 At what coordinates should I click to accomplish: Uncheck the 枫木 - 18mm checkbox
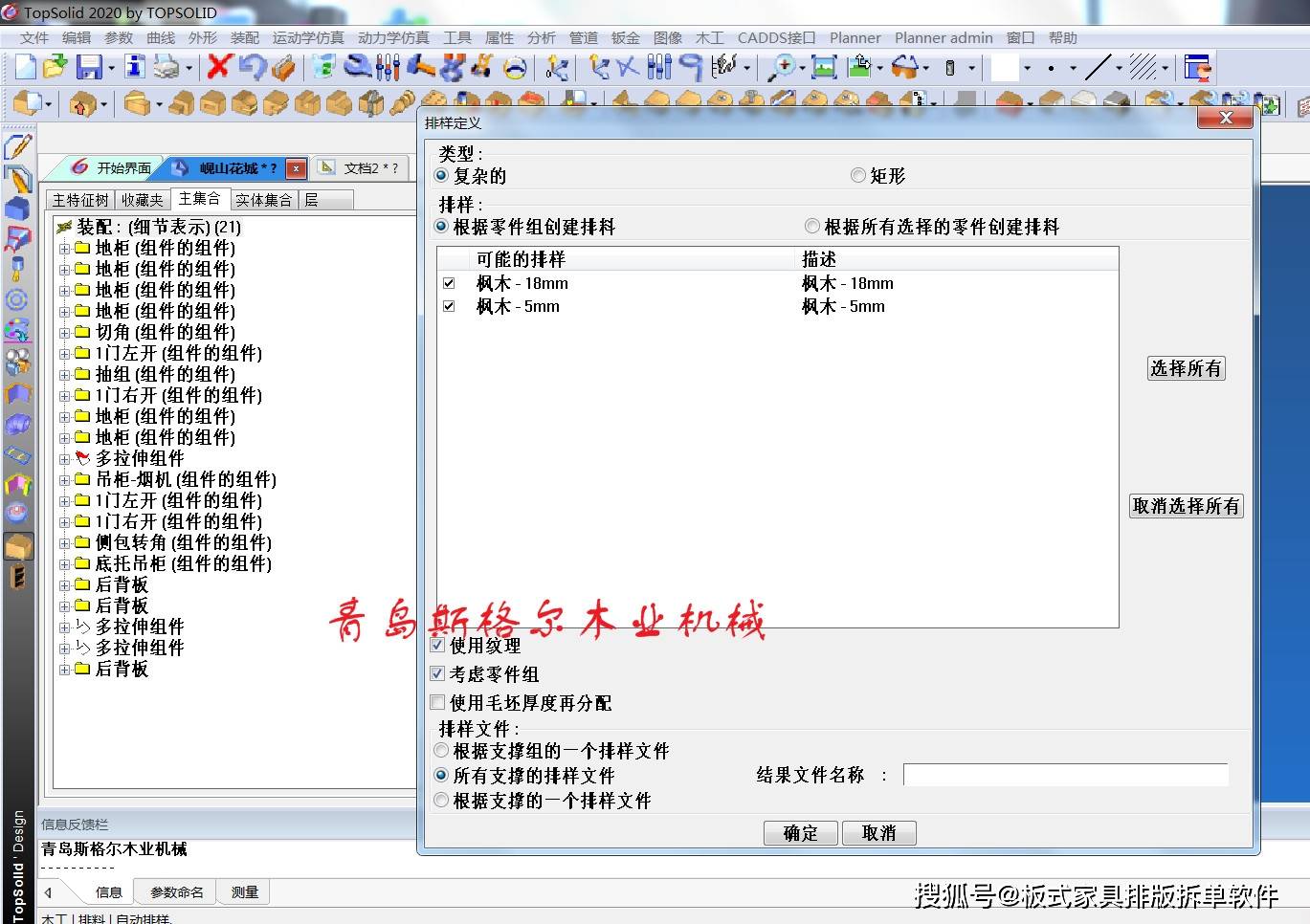point(449,283)
